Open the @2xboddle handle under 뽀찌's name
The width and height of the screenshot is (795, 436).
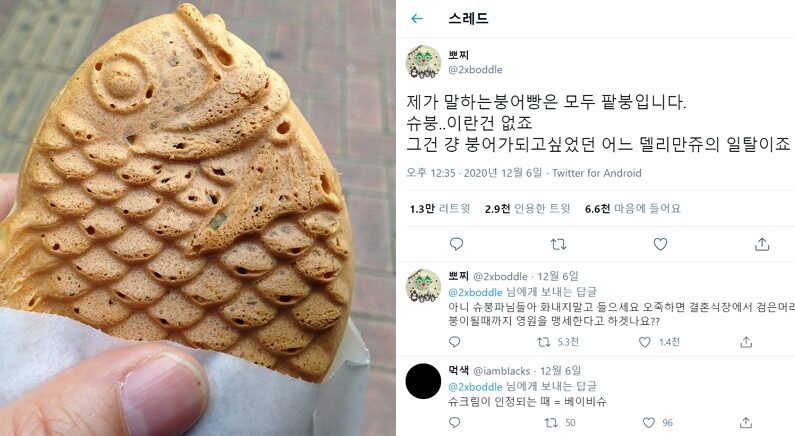pos(475,70)
